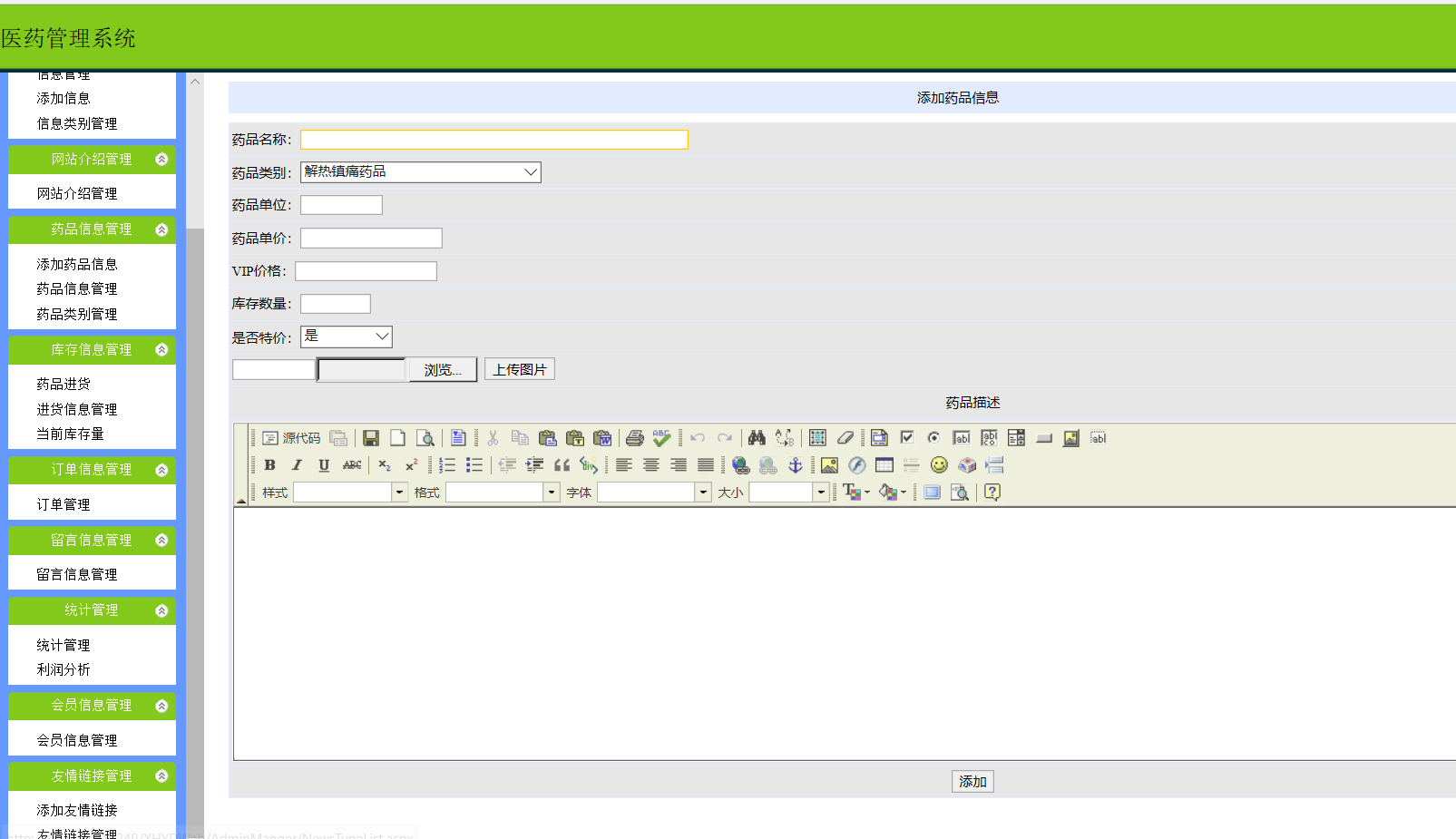Insert a smiley emoticon
The width and height of the screenshot is (1456, 839).
coord(939,465)
